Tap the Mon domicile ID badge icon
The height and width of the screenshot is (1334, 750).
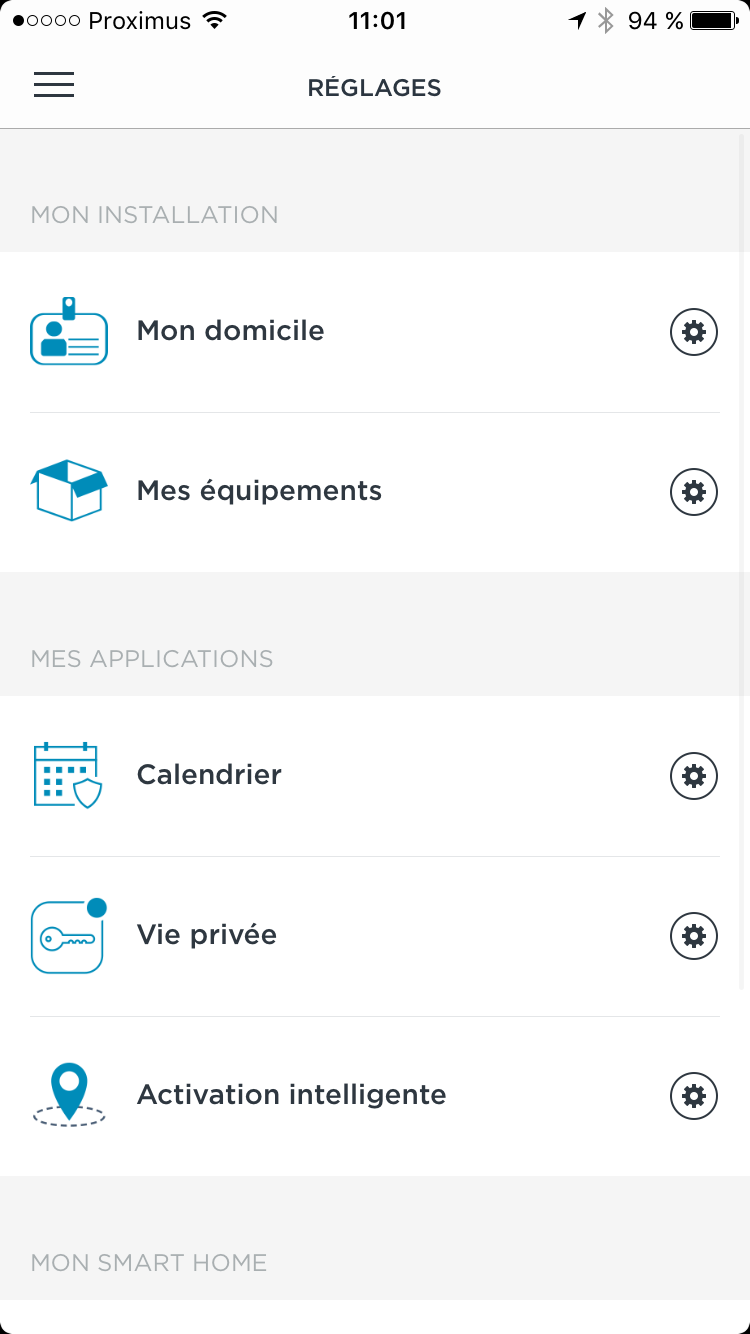(x=69, y=331)
